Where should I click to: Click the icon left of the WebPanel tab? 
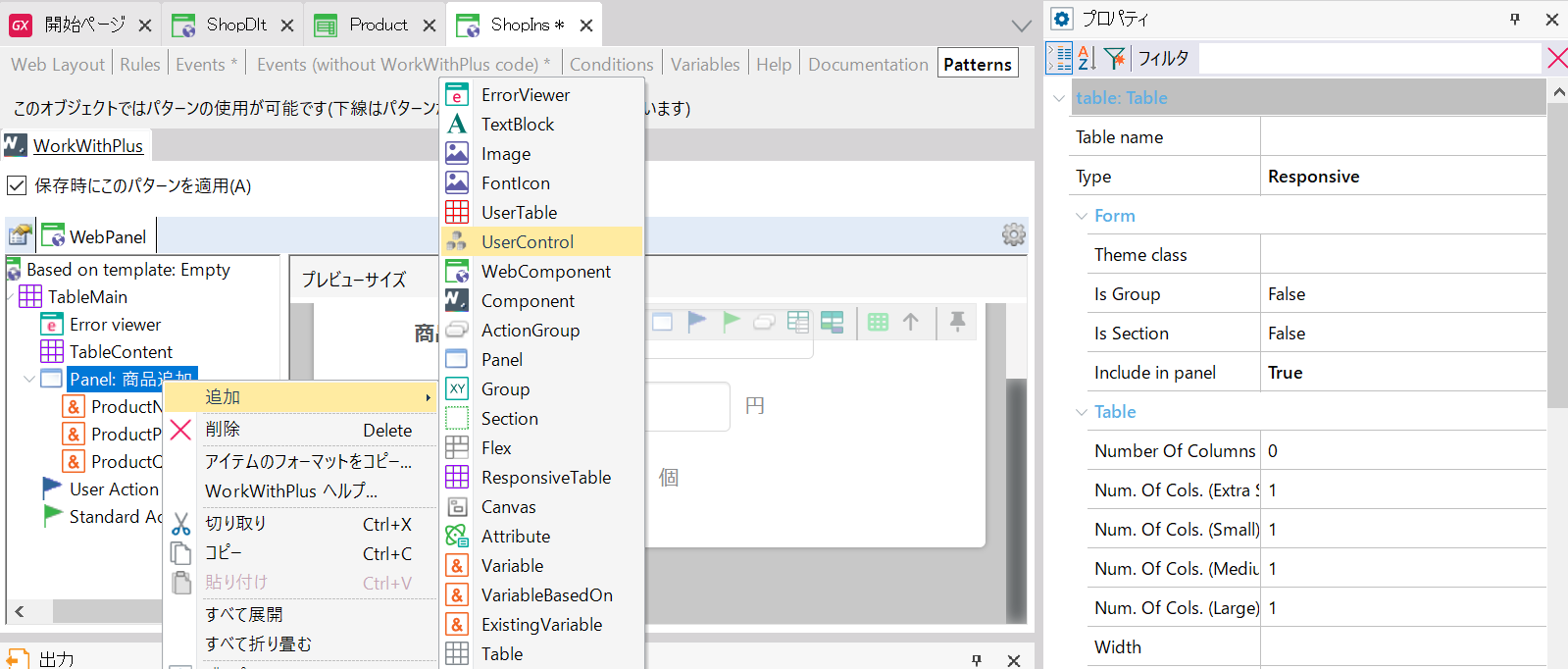20,235
